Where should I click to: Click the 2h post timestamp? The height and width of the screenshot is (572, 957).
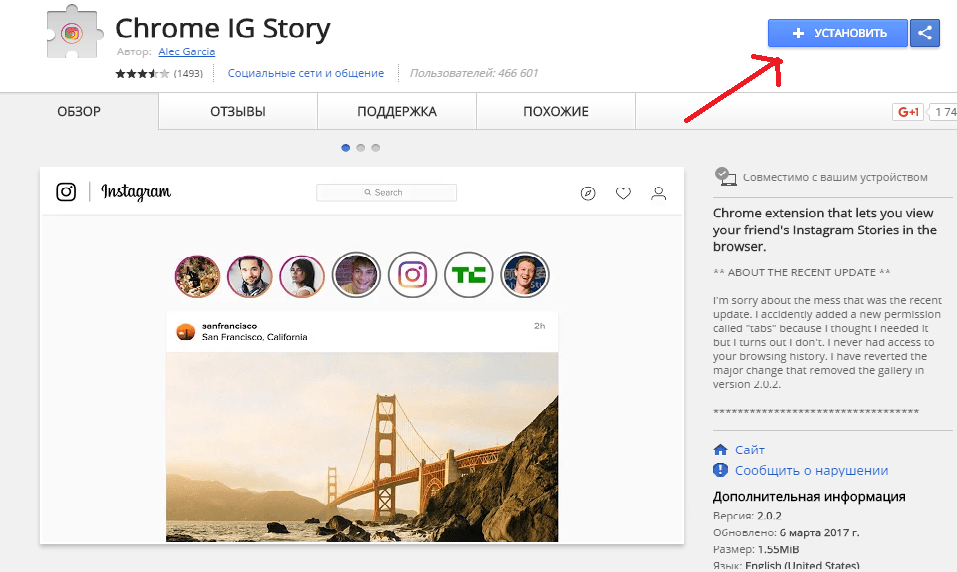click(540, 326)
